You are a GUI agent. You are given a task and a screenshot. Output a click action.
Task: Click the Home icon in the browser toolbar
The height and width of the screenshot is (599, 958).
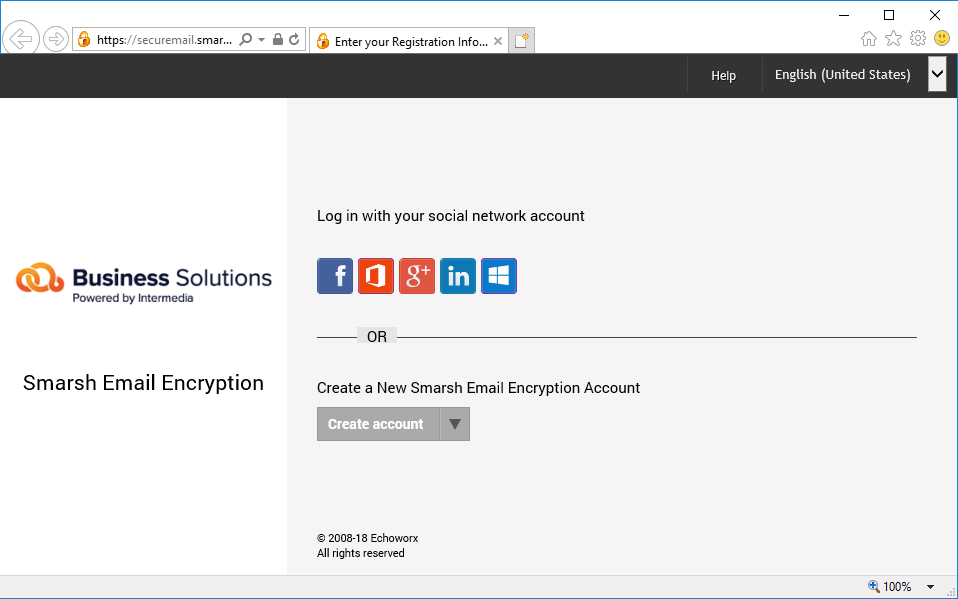click(x=869, y=38)
